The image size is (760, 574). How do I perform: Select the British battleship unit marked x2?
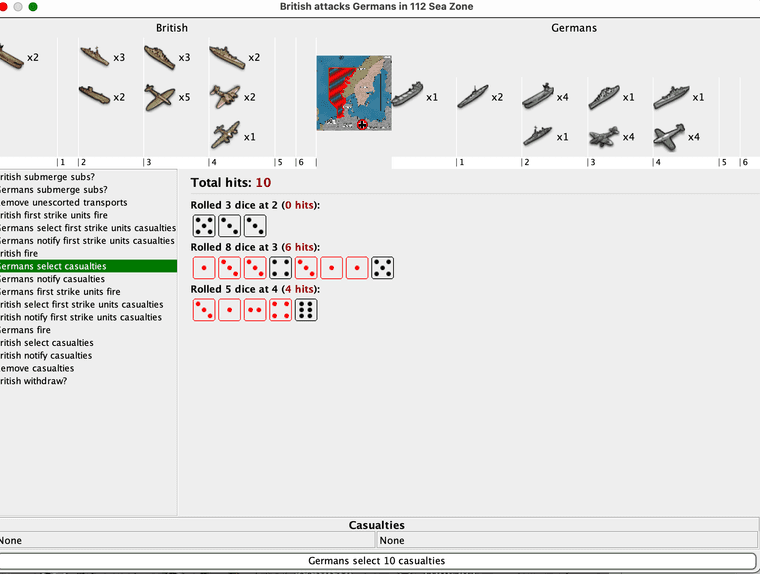[225, 58]
